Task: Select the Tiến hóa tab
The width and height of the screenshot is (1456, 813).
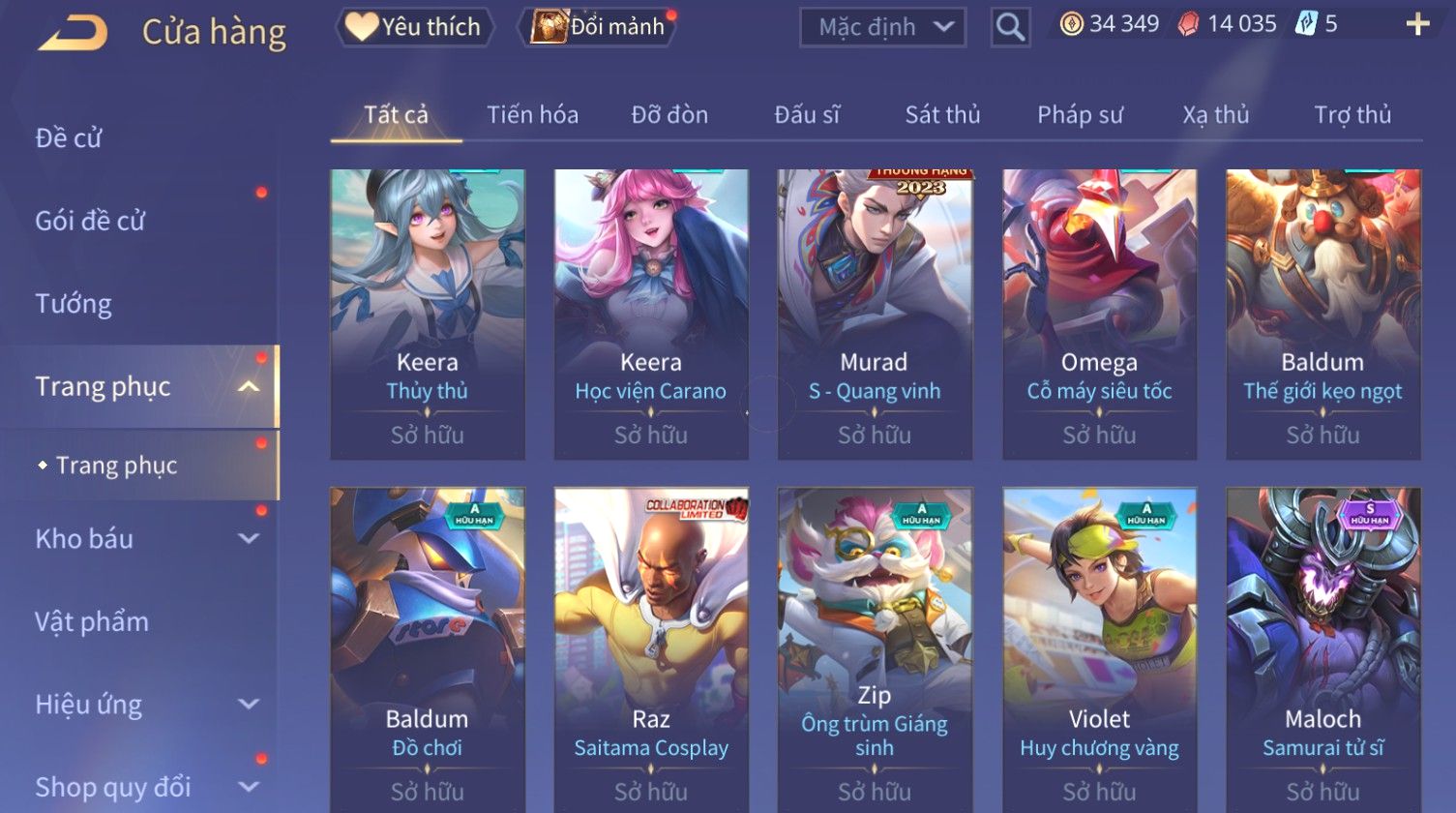Action: click(x=532, y=115)
